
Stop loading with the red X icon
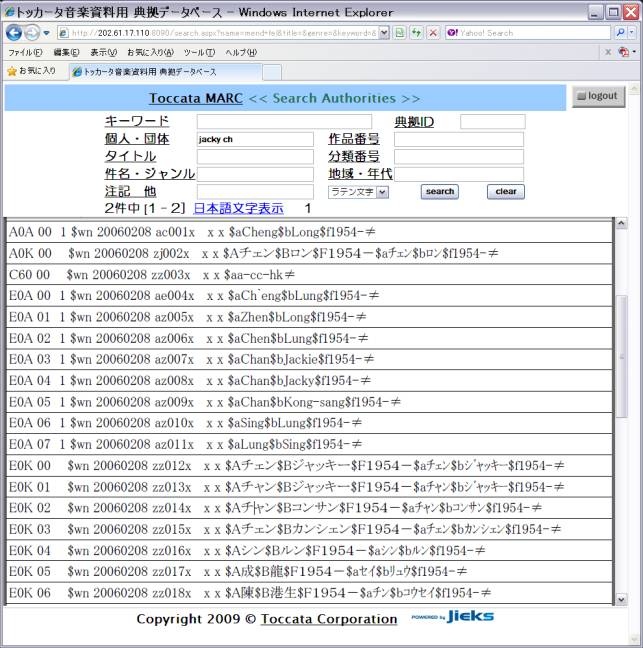tap(433, 33)
